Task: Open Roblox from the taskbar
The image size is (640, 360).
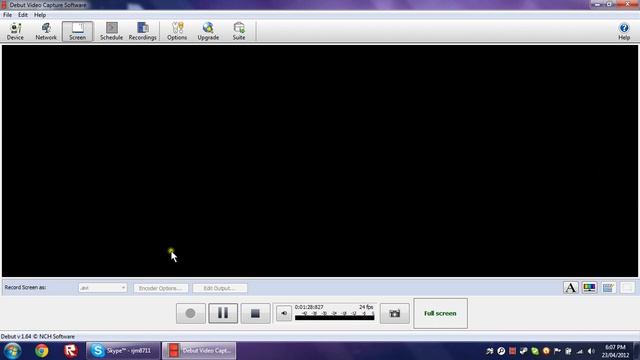Action: pyautogui.click(x=71, y=351)
